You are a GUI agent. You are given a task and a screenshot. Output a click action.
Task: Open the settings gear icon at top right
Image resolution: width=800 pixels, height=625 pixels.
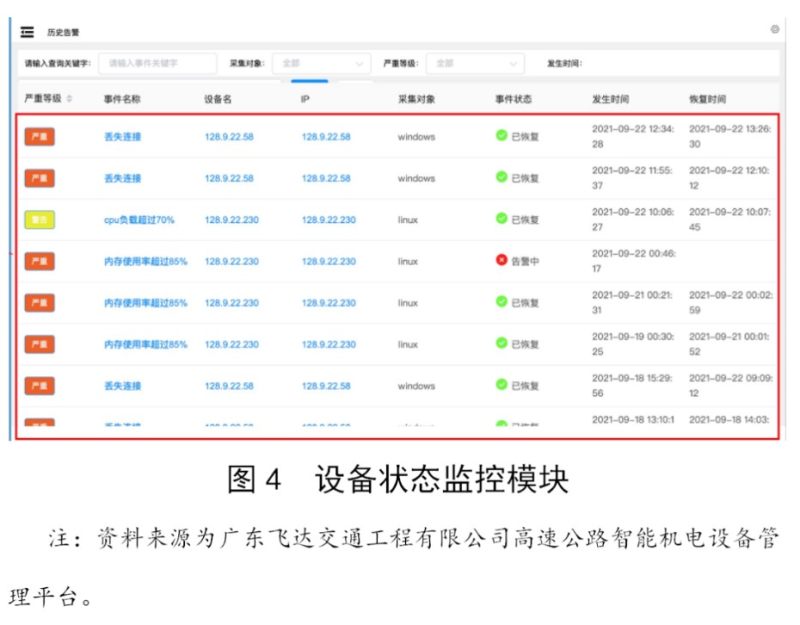pyautogui.click(x=775, y=30)
